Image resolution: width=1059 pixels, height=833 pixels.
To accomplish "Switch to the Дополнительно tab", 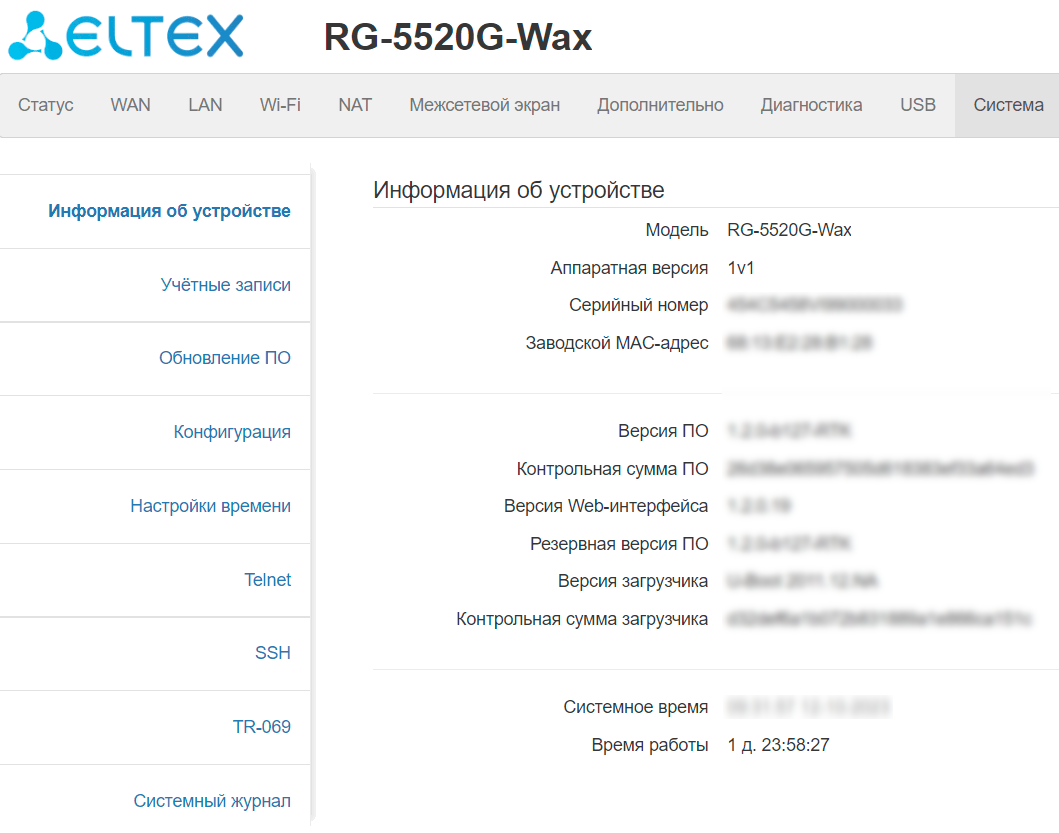I will click(x=660, y=105).
